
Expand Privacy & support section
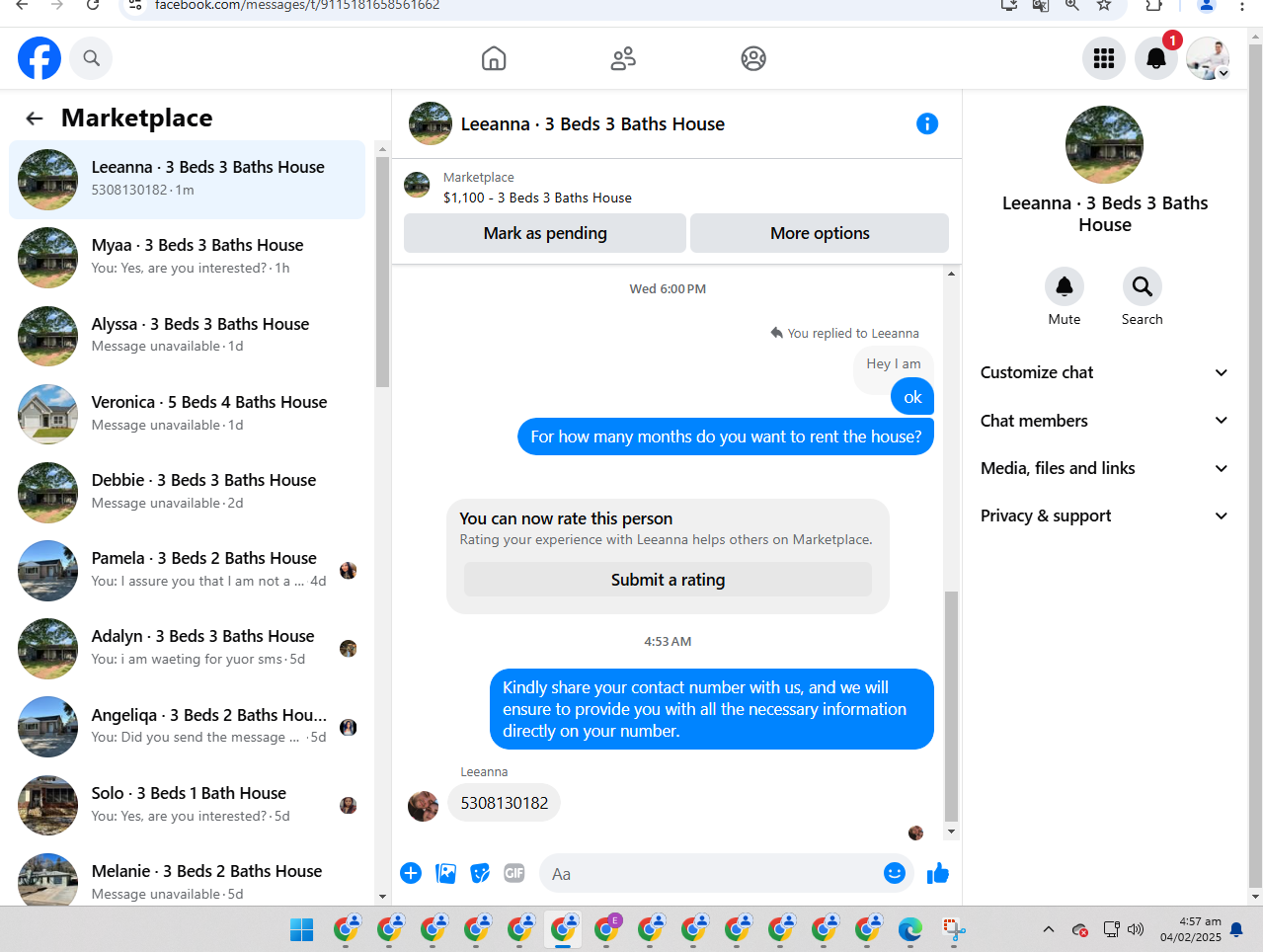1104,516
